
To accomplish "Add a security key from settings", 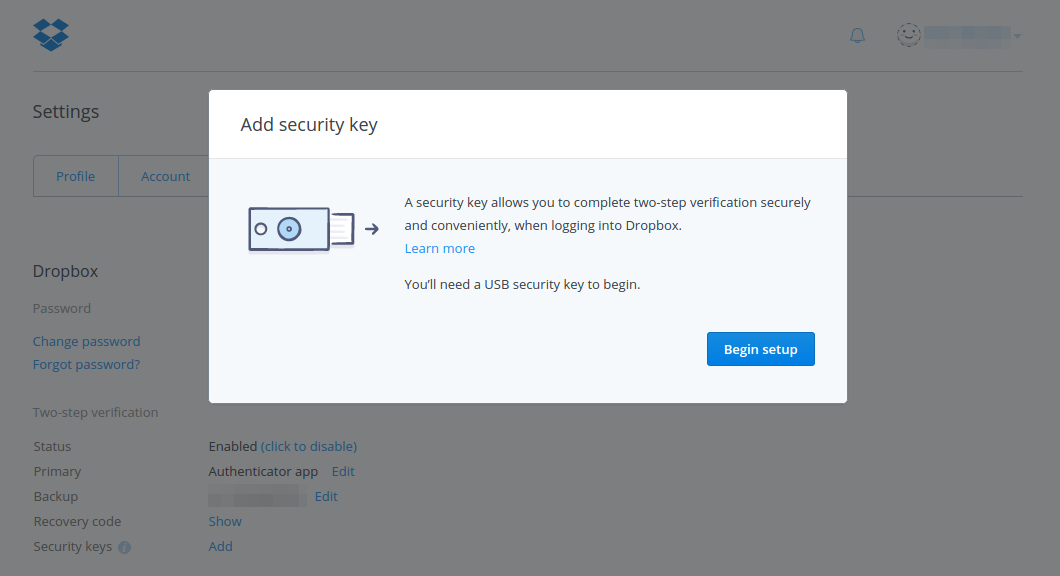I will tap(221, 546).
